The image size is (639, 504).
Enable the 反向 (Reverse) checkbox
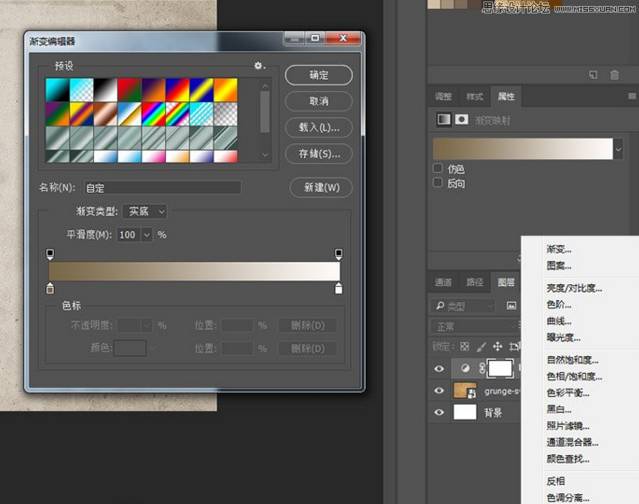pos(438,183)
